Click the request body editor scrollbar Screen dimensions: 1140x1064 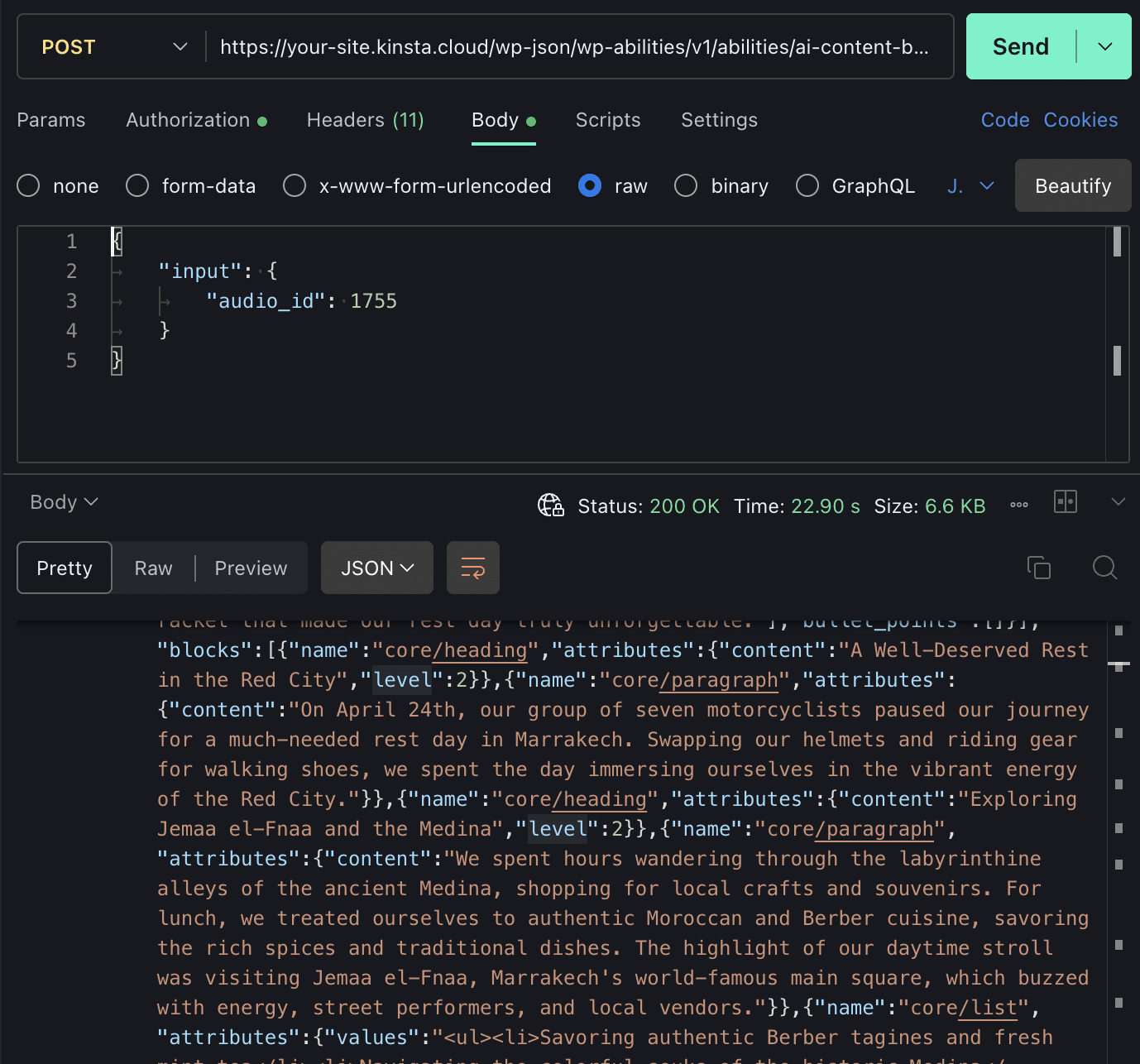1117,344
